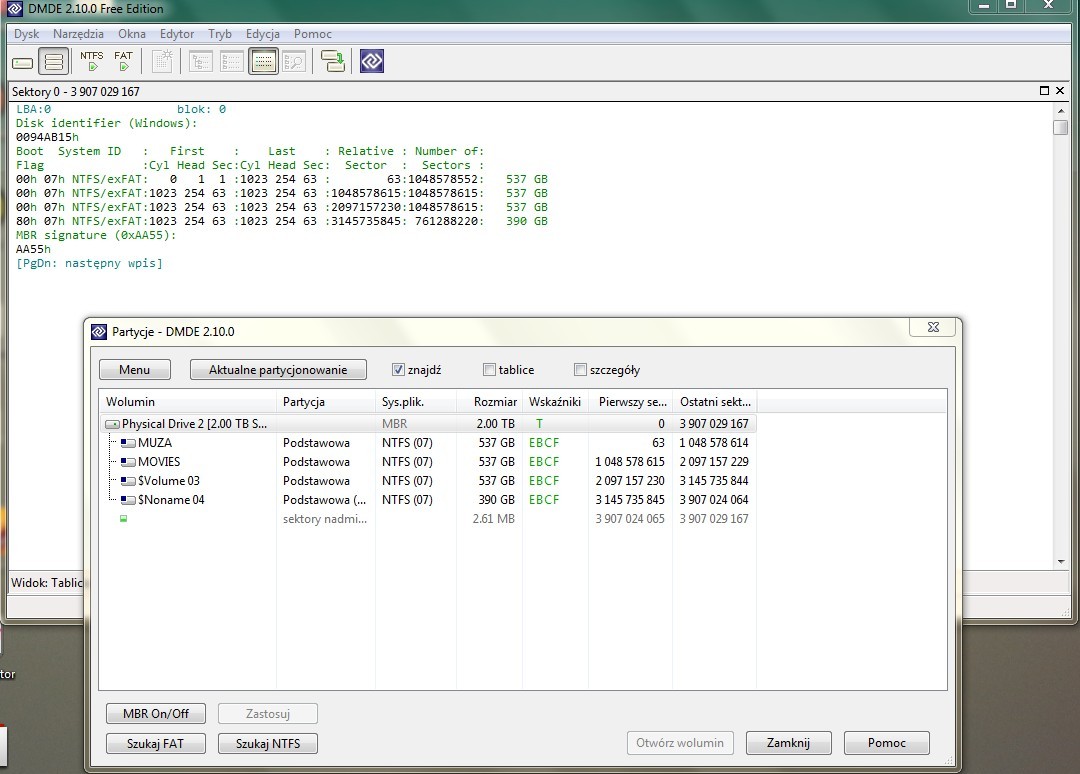Click the Pierwszy se... column header
Screen dimensions: 1080x774
630,401
